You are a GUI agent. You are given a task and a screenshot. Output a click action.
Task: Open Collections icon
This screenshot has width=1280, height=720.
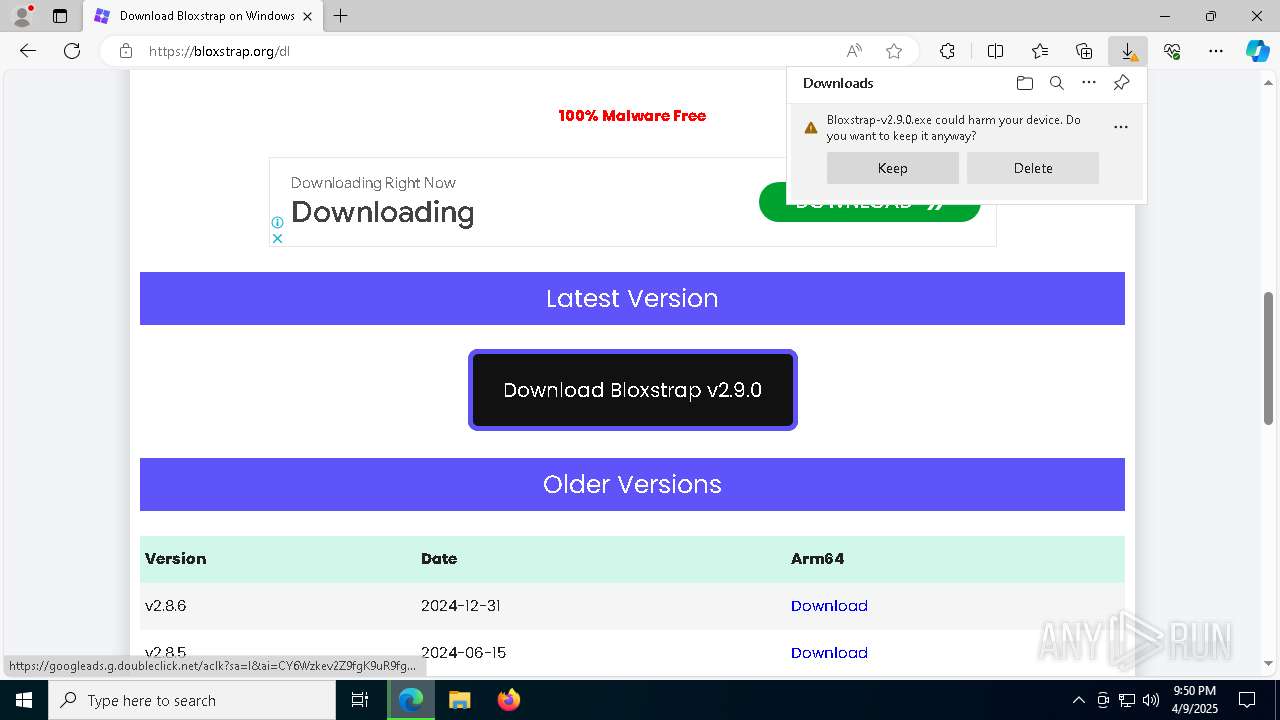1084,51
